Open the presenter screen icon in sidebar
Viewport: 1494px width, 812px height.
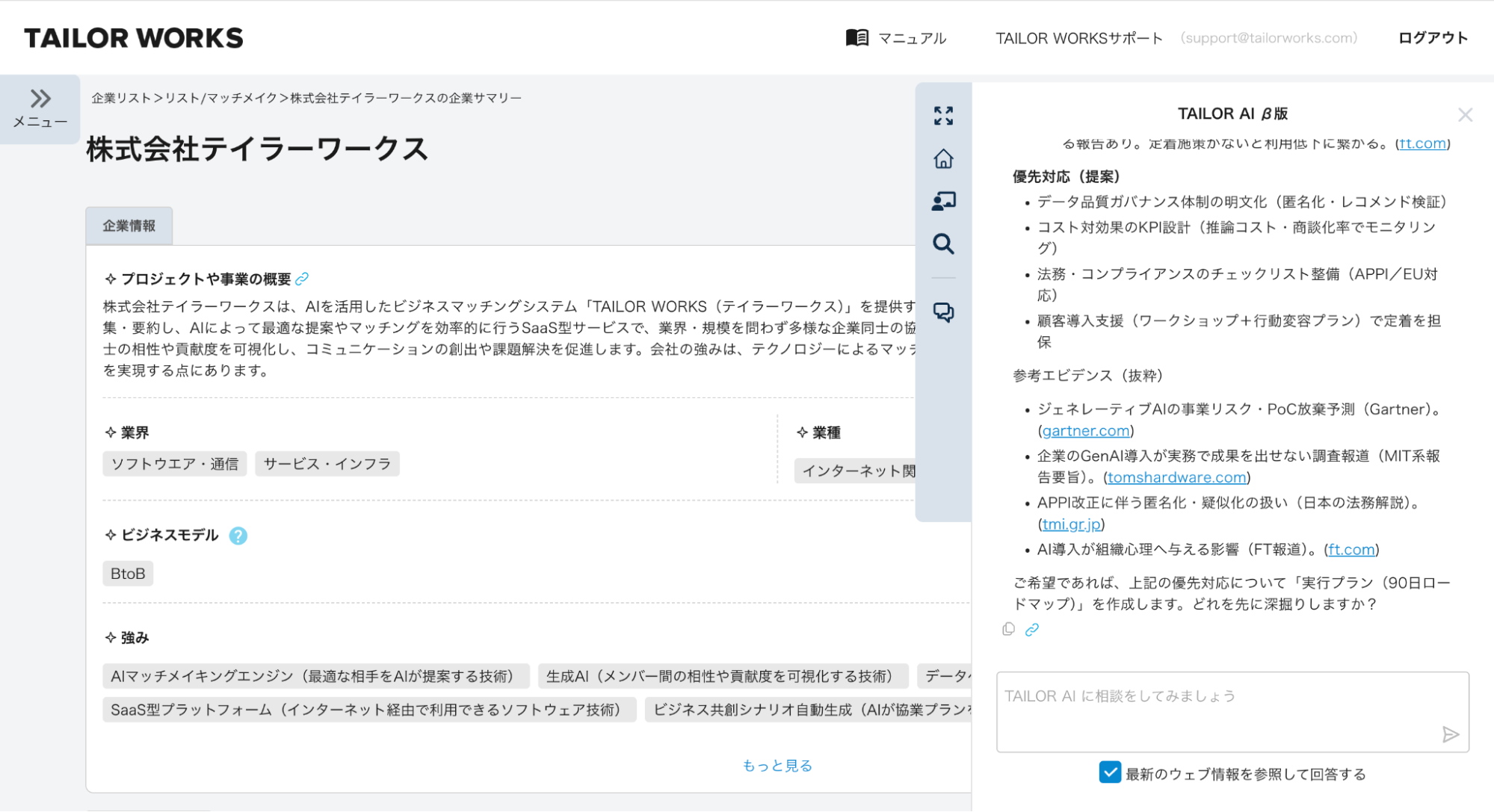943,201
